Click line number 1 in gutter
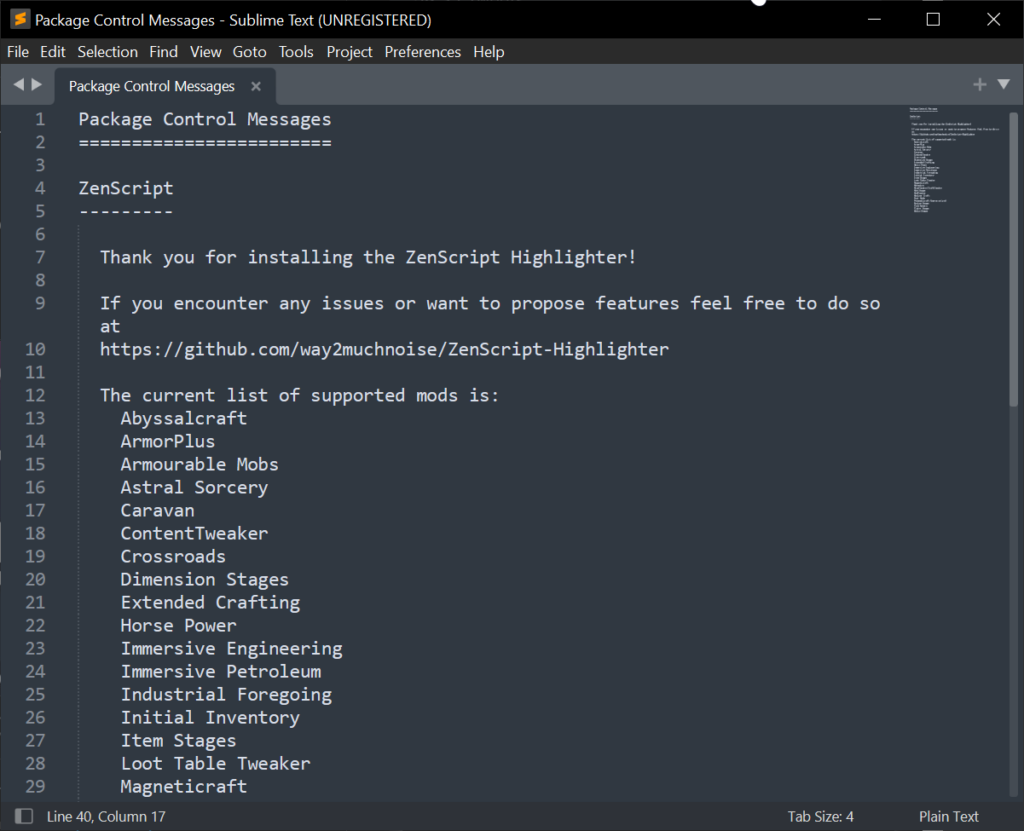This screenshot has height=831, width=1024. (x=40, y=120)
